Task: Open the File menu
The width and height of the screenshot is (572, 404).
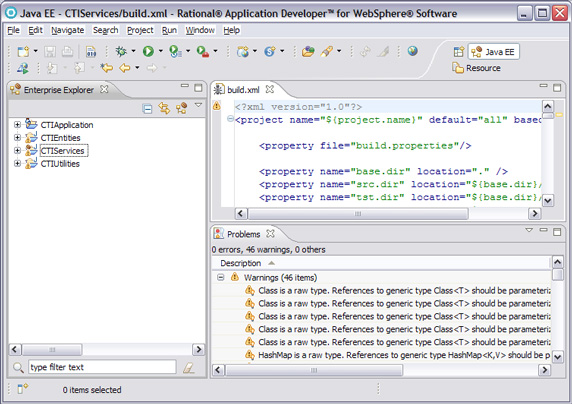Action: tap(13, 30)
